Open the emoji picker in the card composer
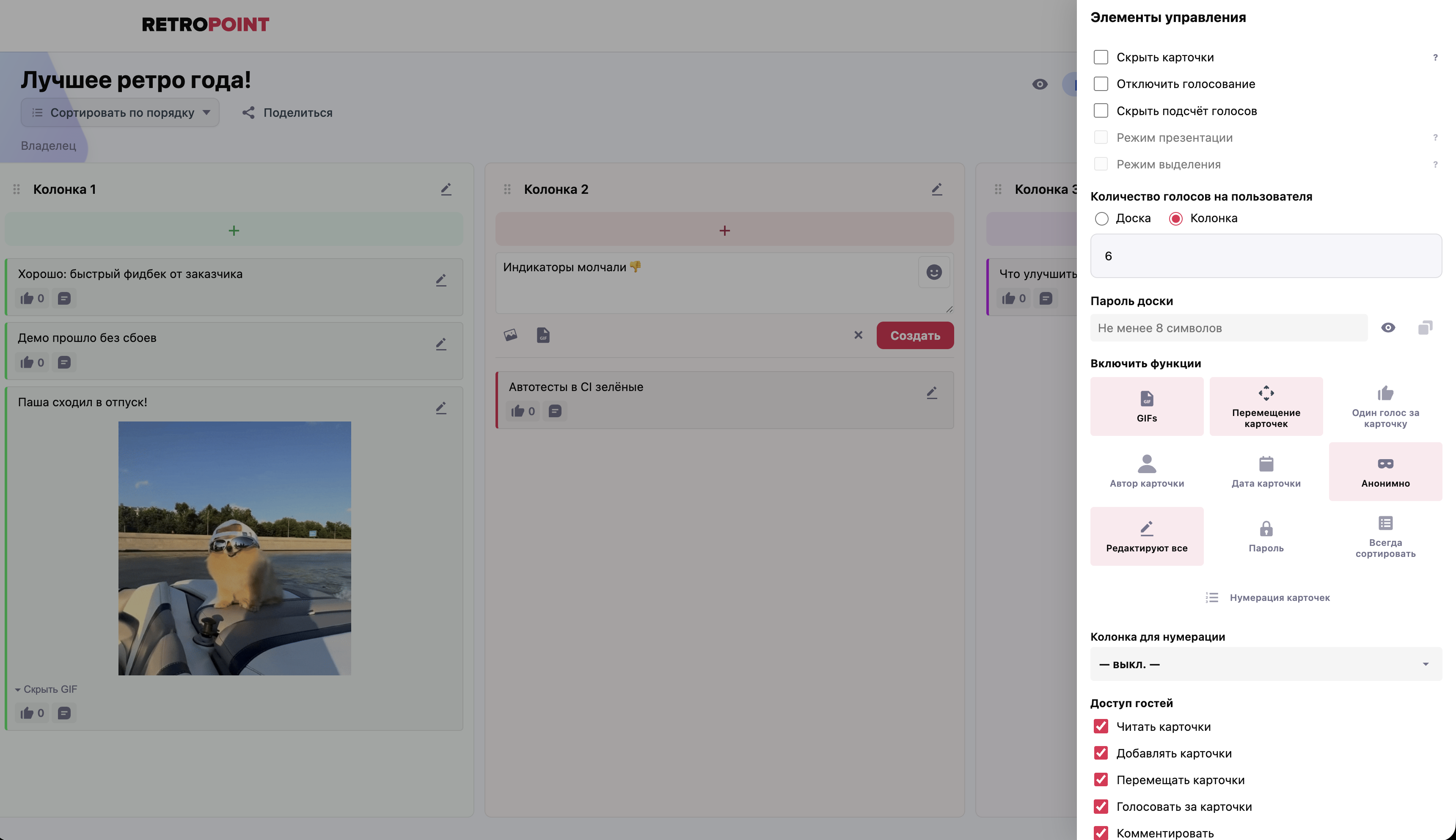Image resolution: width=1456 pixels, height=840 pixels. pyautogui.click(x=933, y=272)
